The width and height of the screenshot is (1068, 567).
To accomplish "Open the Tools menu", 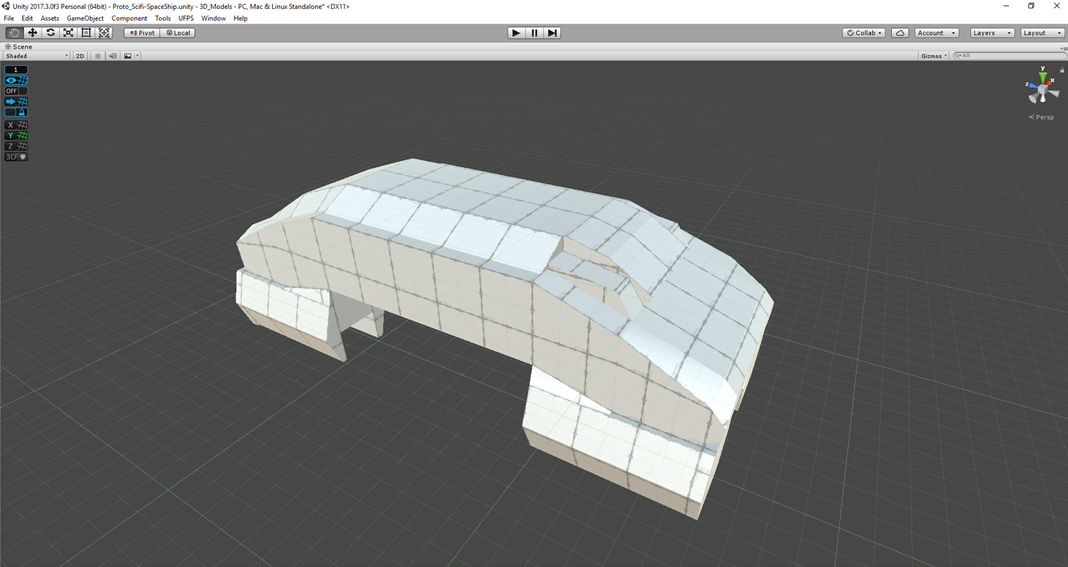I will (x=163, y=18).
